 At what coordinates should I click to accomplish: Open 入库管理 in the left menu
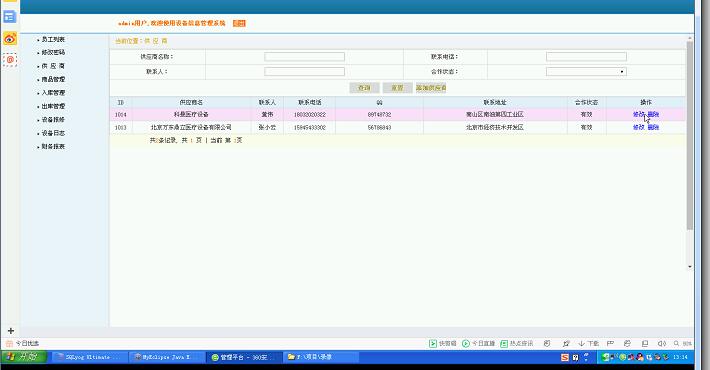click(53, 93)
